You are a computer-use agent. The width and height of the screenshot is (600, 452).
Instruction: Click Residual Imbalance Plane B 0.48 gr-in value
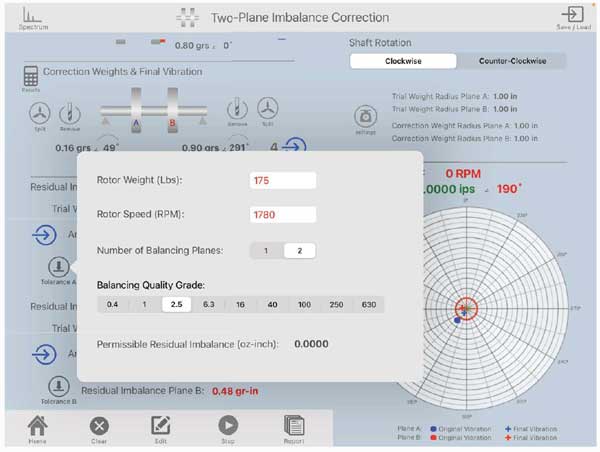(235, 391)
